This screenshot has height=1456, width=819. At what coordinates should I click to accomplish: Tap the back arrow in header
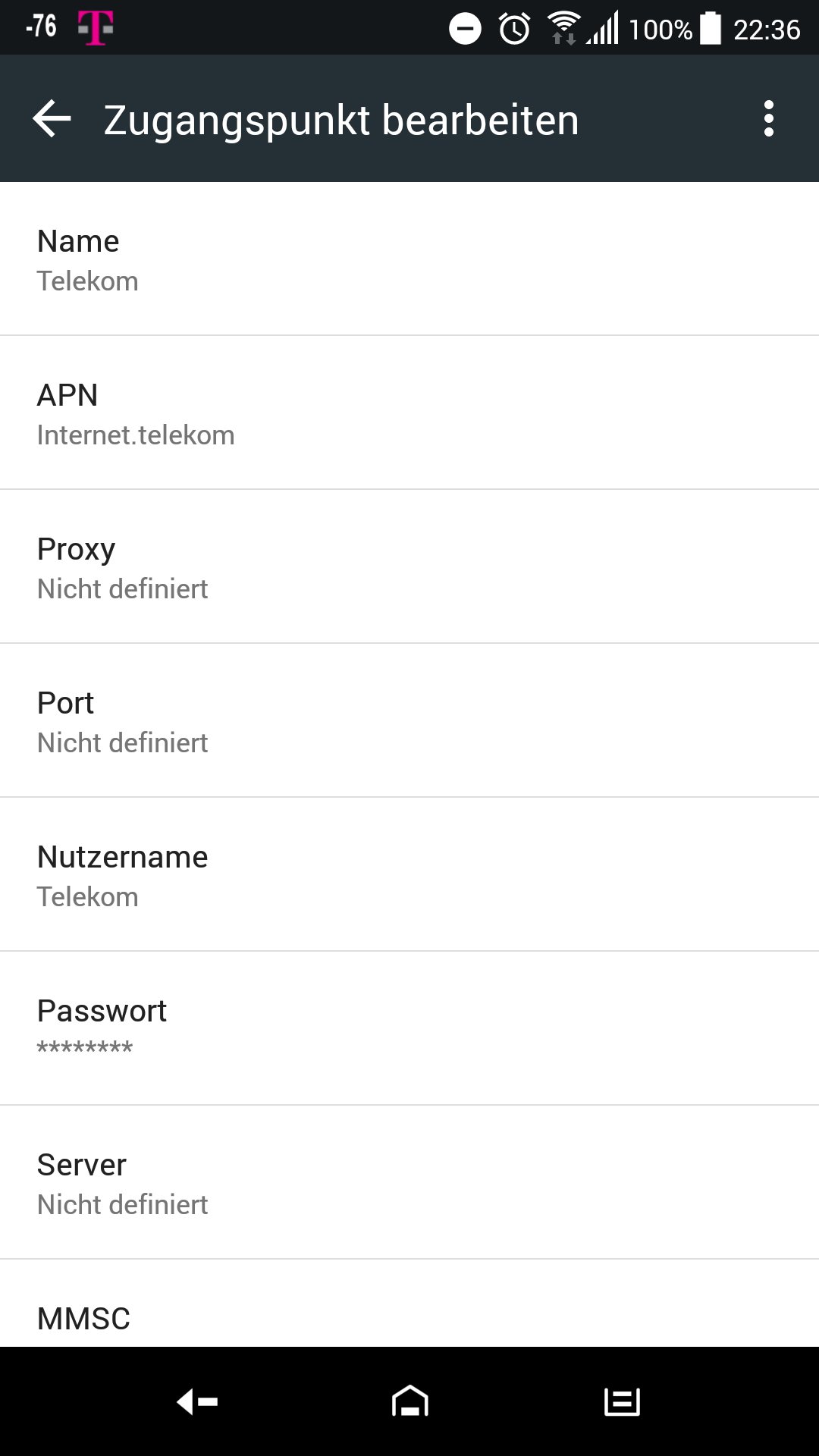coord(52,119)
